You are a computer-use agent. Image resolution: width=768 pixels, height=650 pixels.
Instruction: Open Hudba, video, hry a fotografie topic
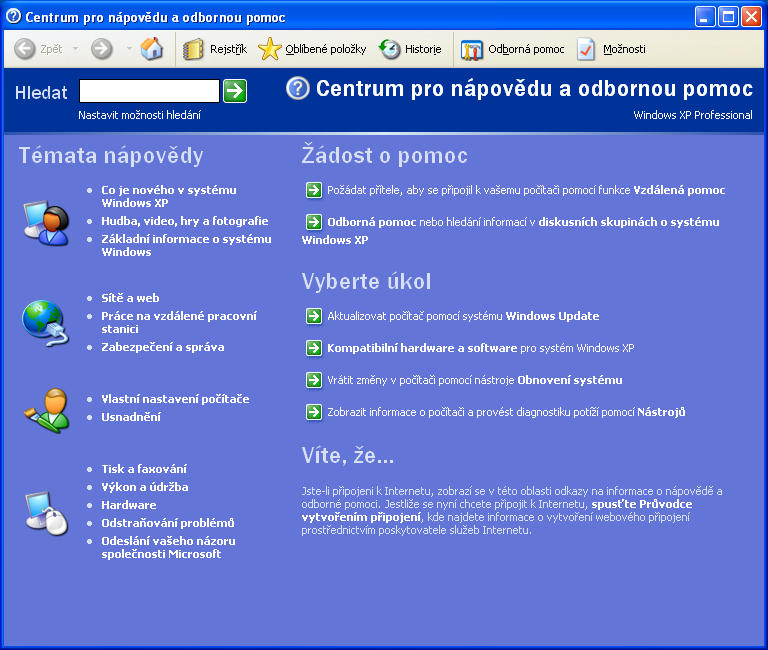185,221
